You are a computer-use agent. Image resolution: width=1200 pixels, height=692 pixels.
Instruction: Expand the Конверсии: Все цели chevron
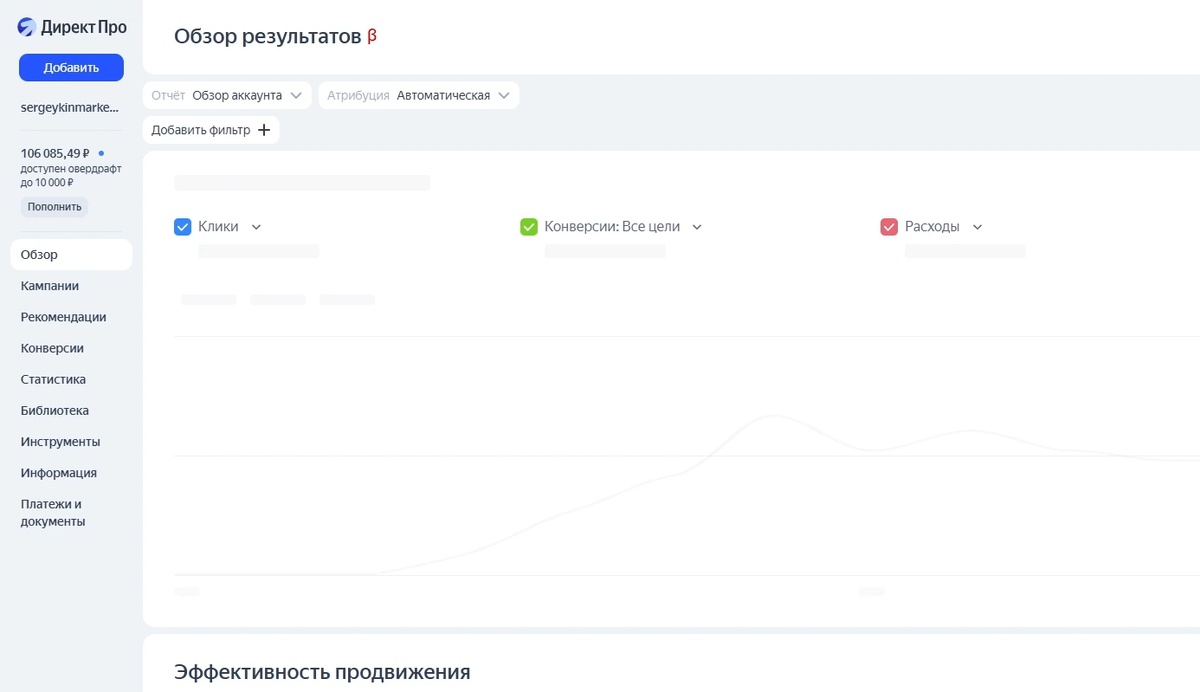697,227
